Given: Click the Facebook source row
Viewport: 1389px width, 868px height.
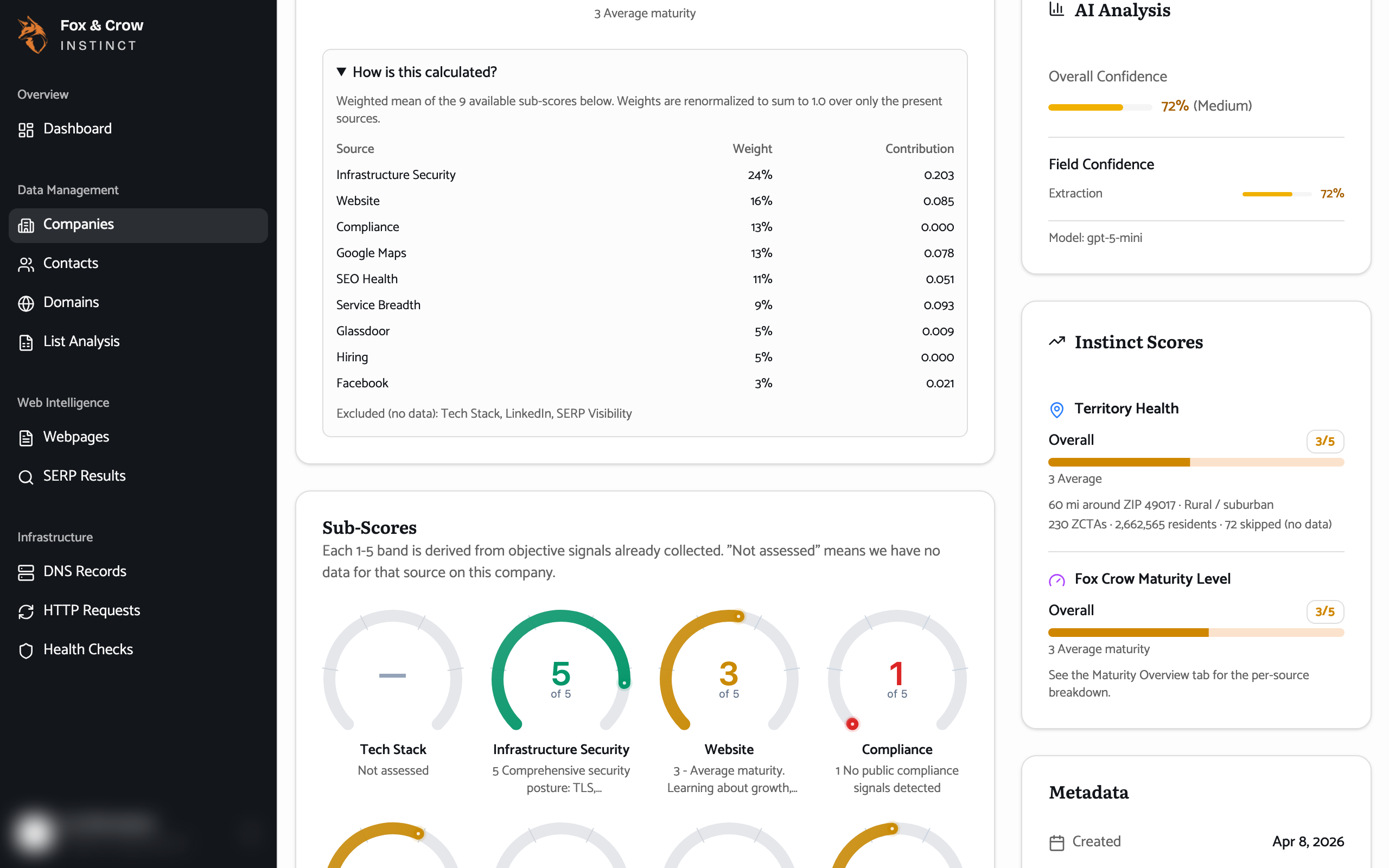Looking at the screenshot, I should tap(645, 384).
